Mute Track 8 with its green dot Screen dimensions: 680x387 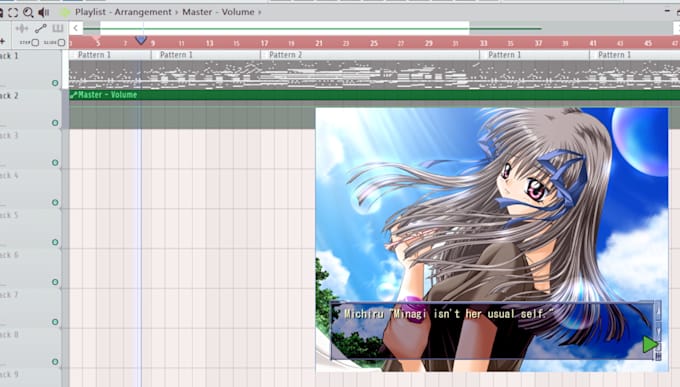tap(55, 361)
